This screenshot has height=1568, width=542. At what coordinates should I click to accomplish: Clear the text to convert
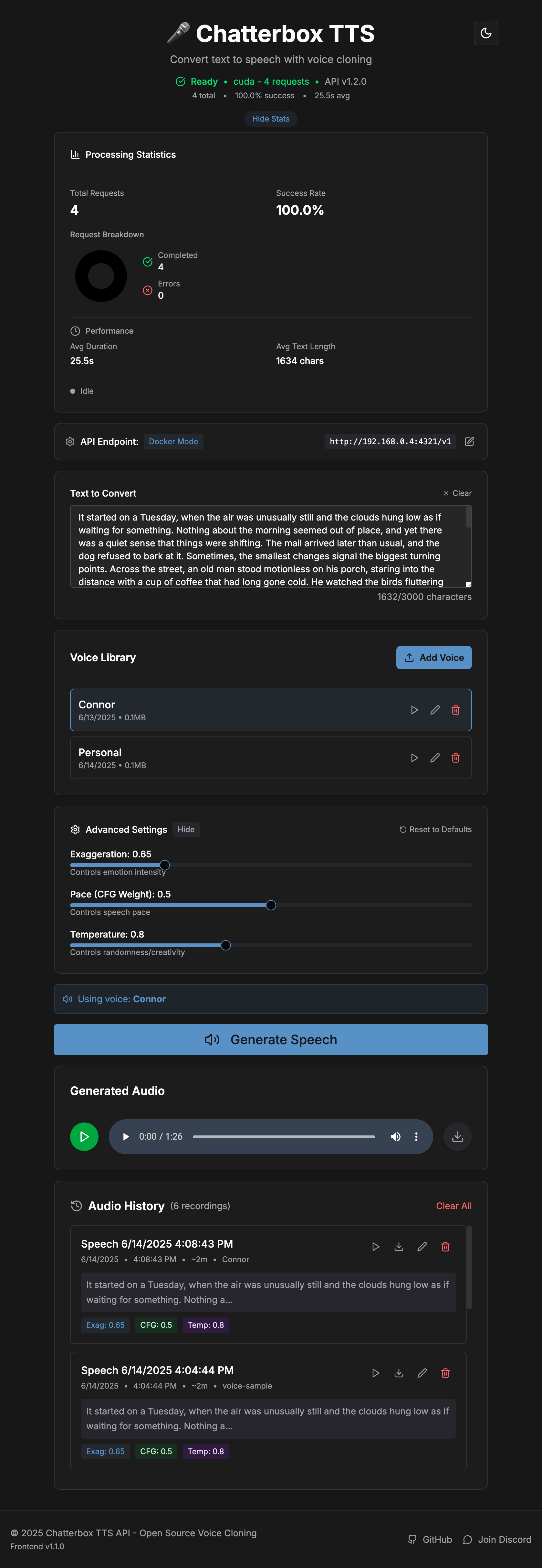point(457,493)
